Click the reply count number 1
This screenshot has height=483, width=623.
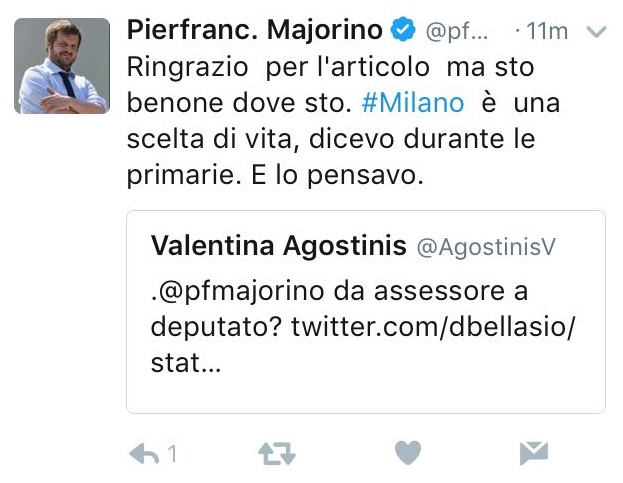click(172, 454)
